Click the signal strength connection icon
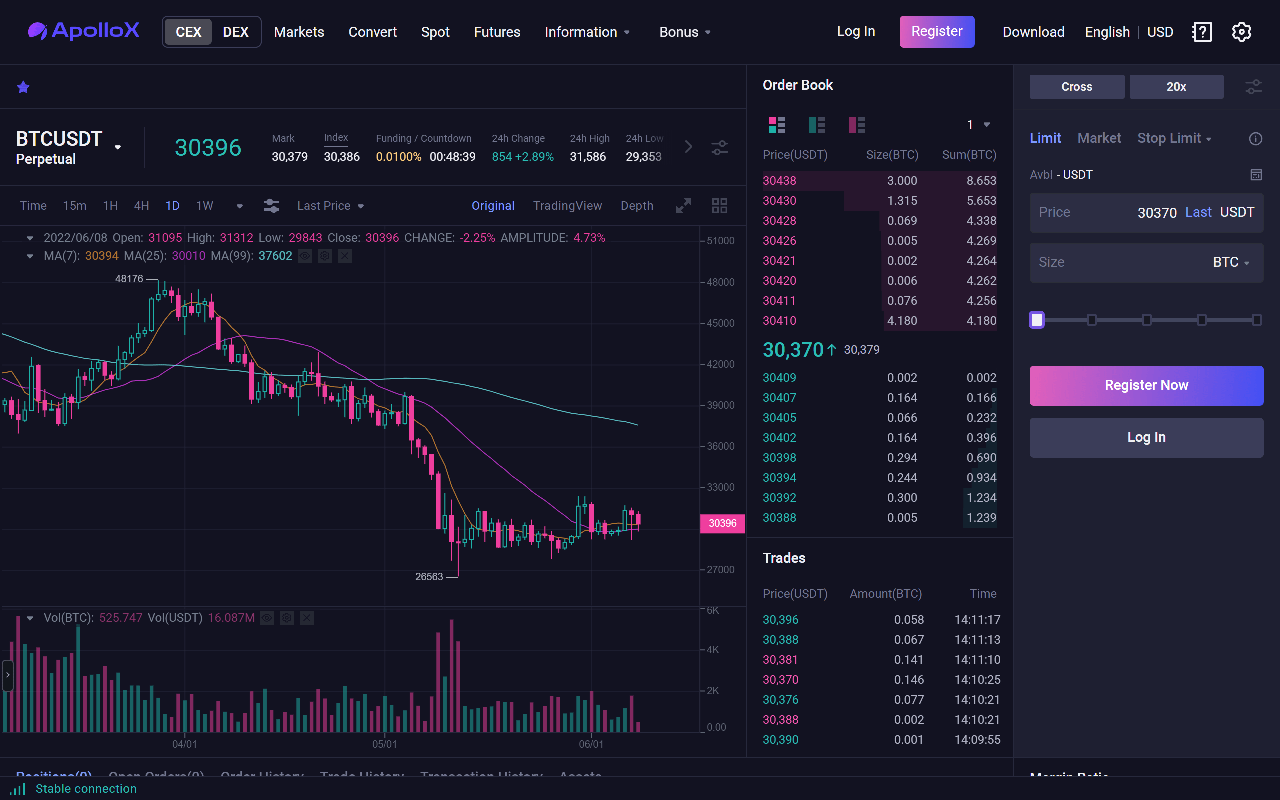This screenshot has height=800, width=1280. coord(18,789)
